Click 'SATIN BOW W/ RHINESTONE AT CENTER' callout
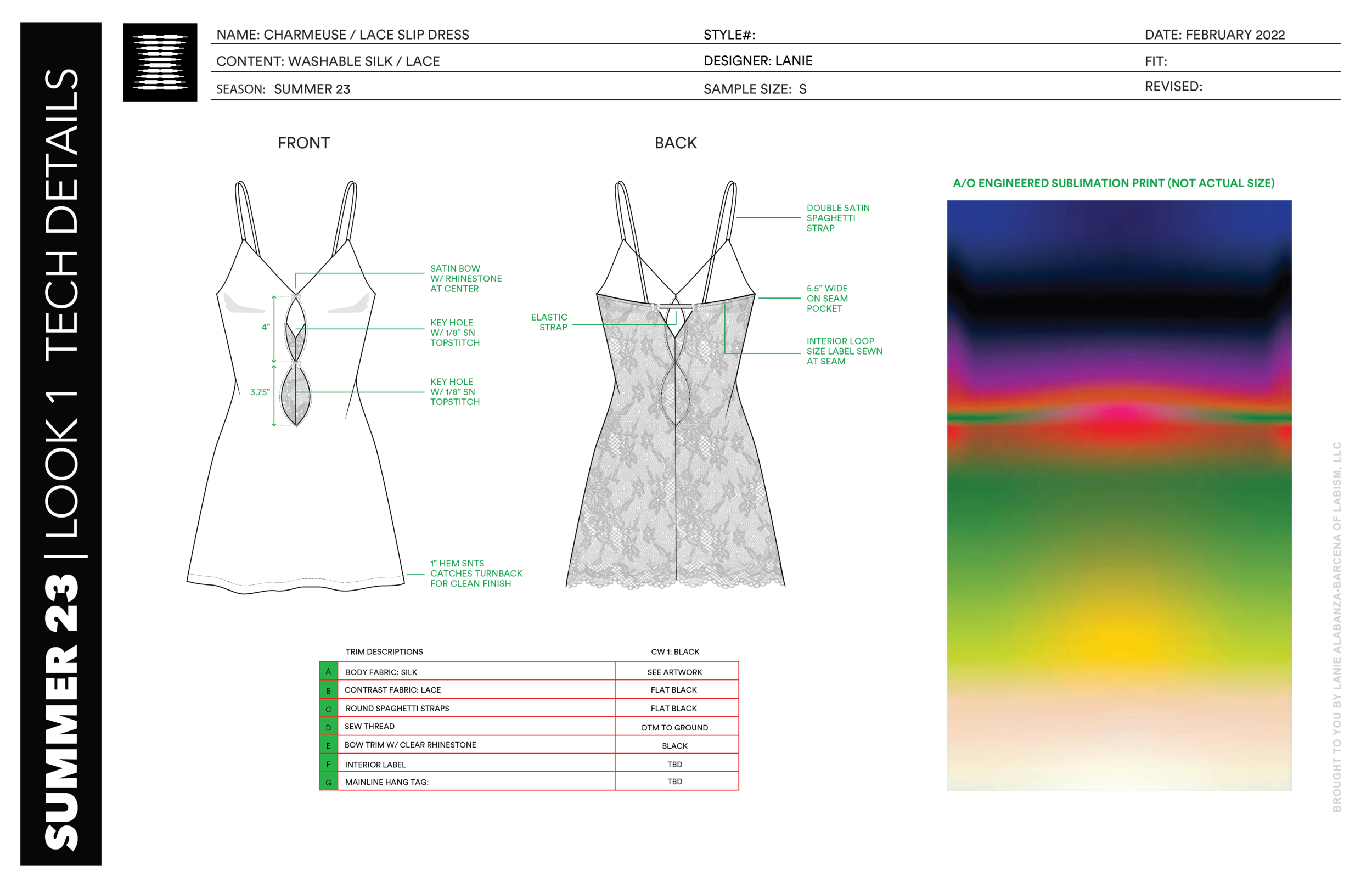Image resolution: width=1372 pixels, height=888 pixels. tap(466, 278)
